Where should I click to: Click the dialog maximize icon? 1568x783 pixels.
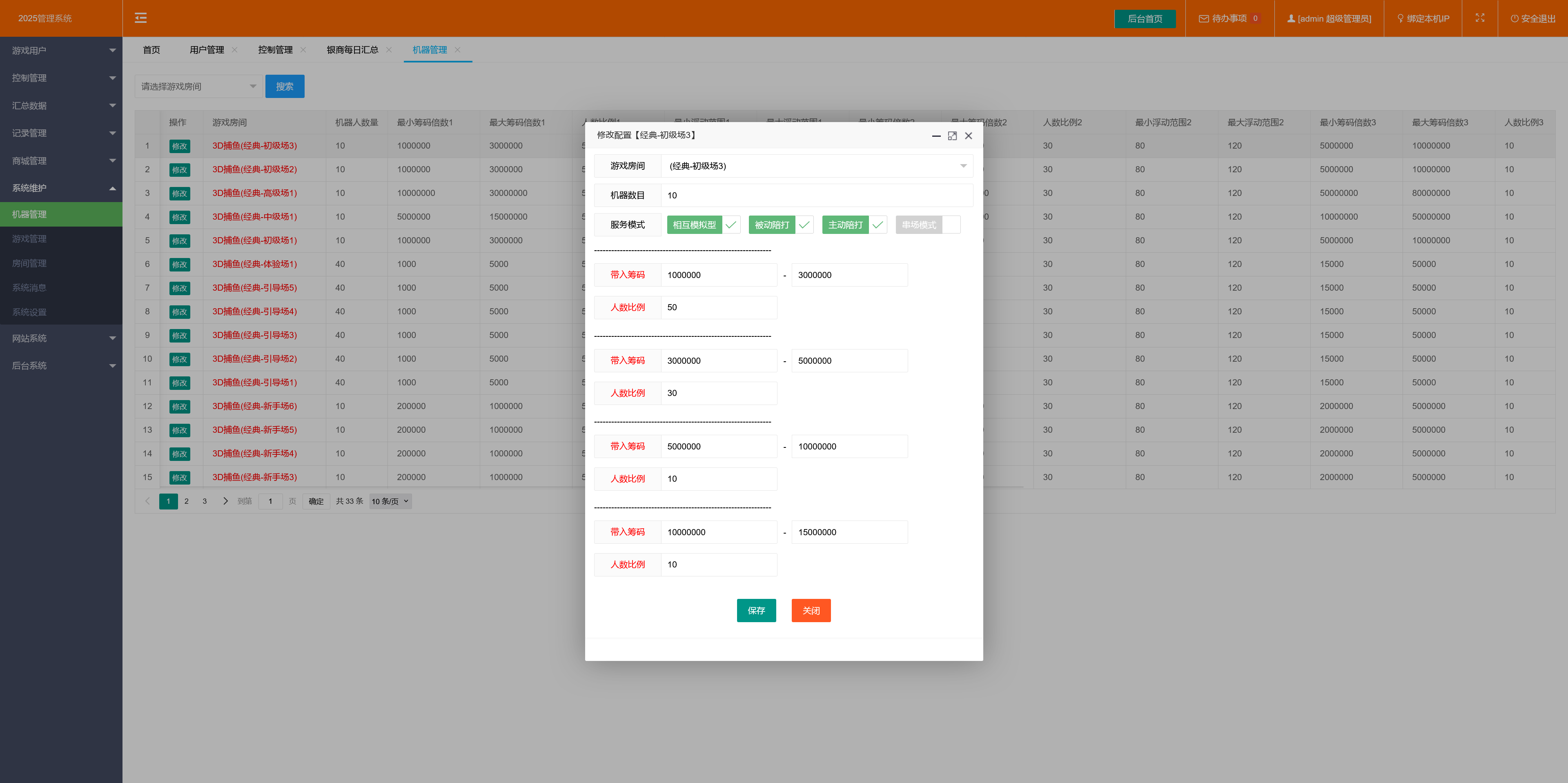(x=952, y=136)
